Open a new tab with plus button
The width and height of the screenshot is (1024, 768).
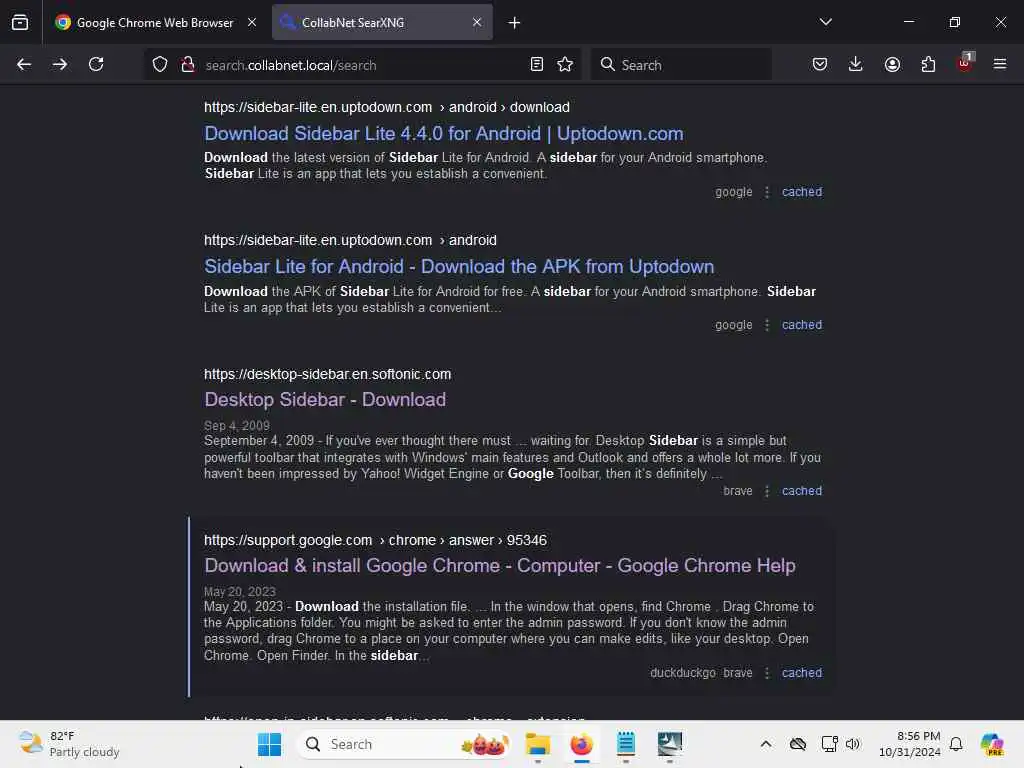[x=515, y=23]
